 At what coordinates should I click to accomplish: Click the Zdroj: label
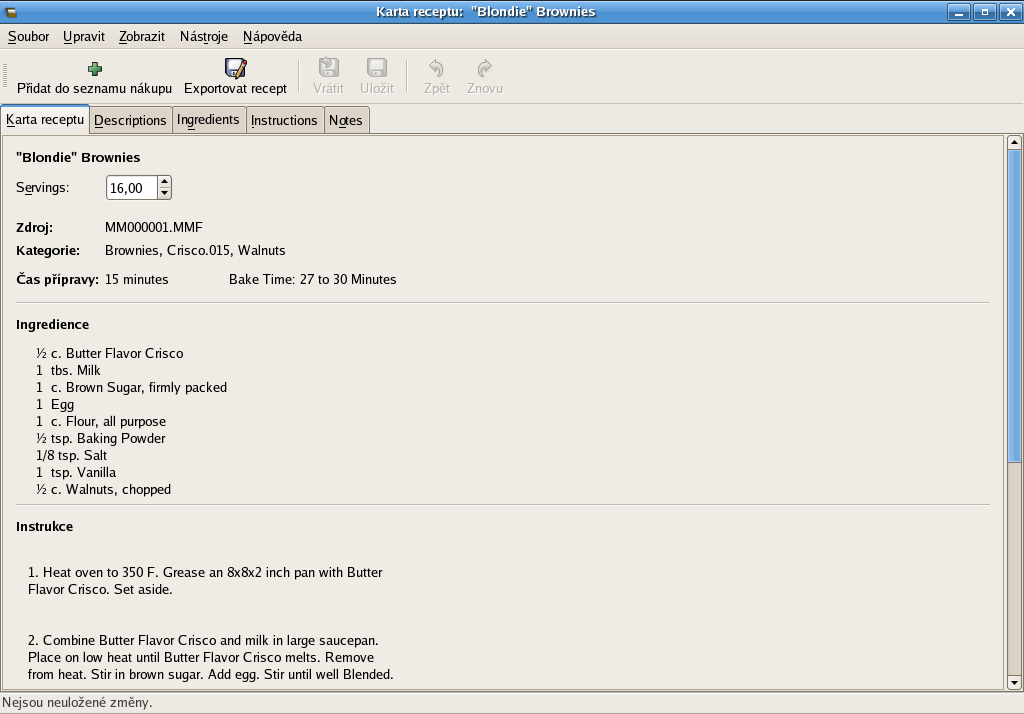coord(35,227)
